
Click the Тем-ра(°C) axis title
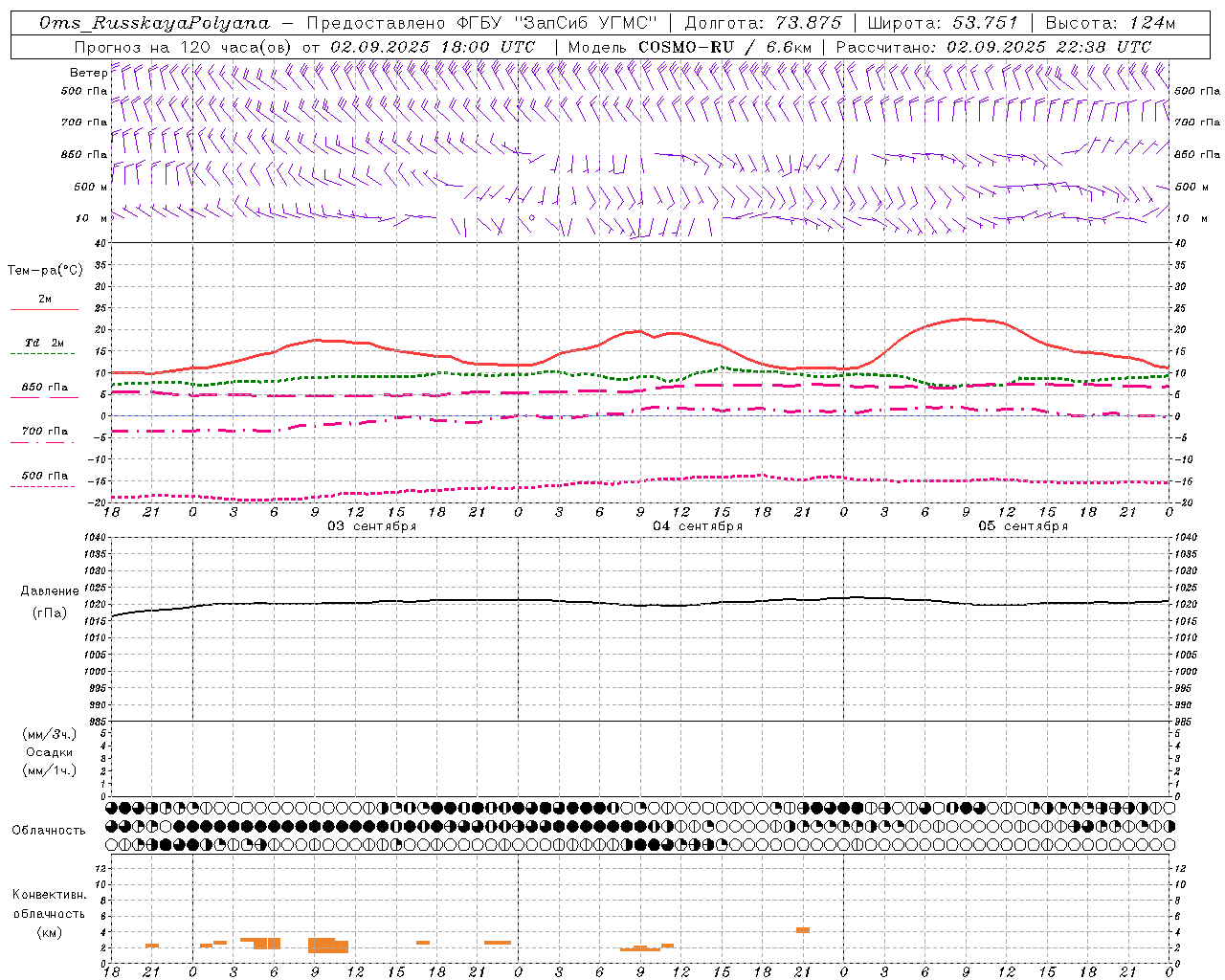tap(45, 271)
